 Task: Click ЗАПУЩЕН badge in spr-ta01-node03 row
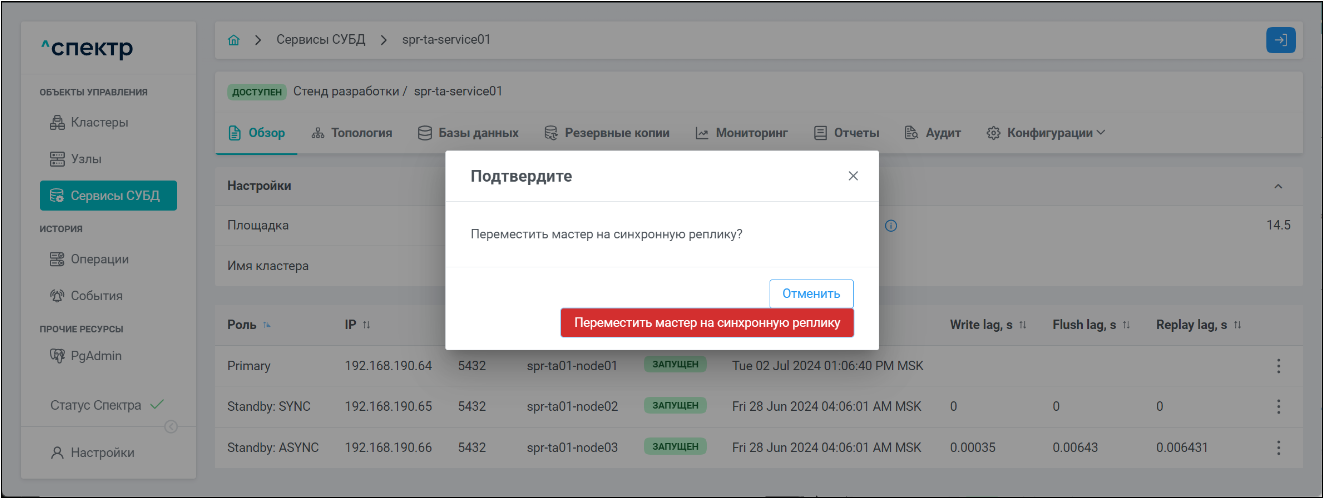(675, 446)
